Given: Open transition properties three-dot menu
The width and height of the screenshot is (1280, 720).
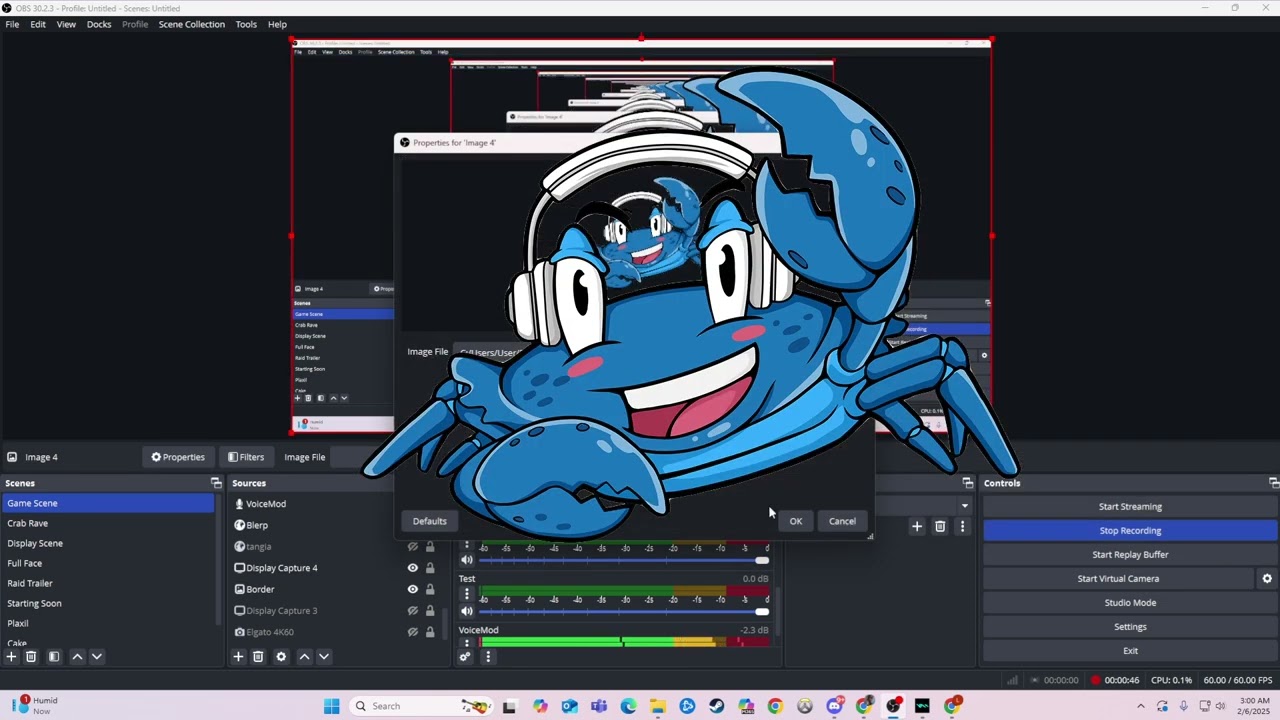Looking at the screenshot, I should coord(963,526).
